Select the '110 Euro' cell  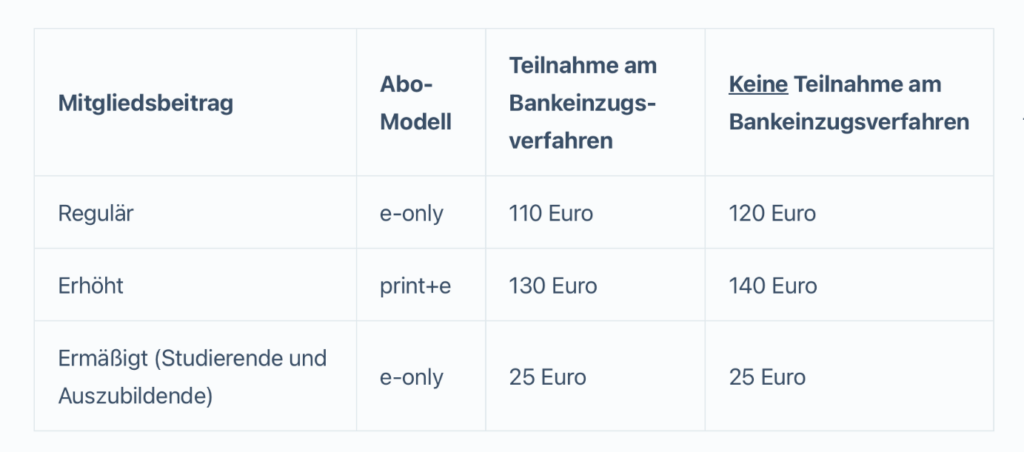click(551, 213)
